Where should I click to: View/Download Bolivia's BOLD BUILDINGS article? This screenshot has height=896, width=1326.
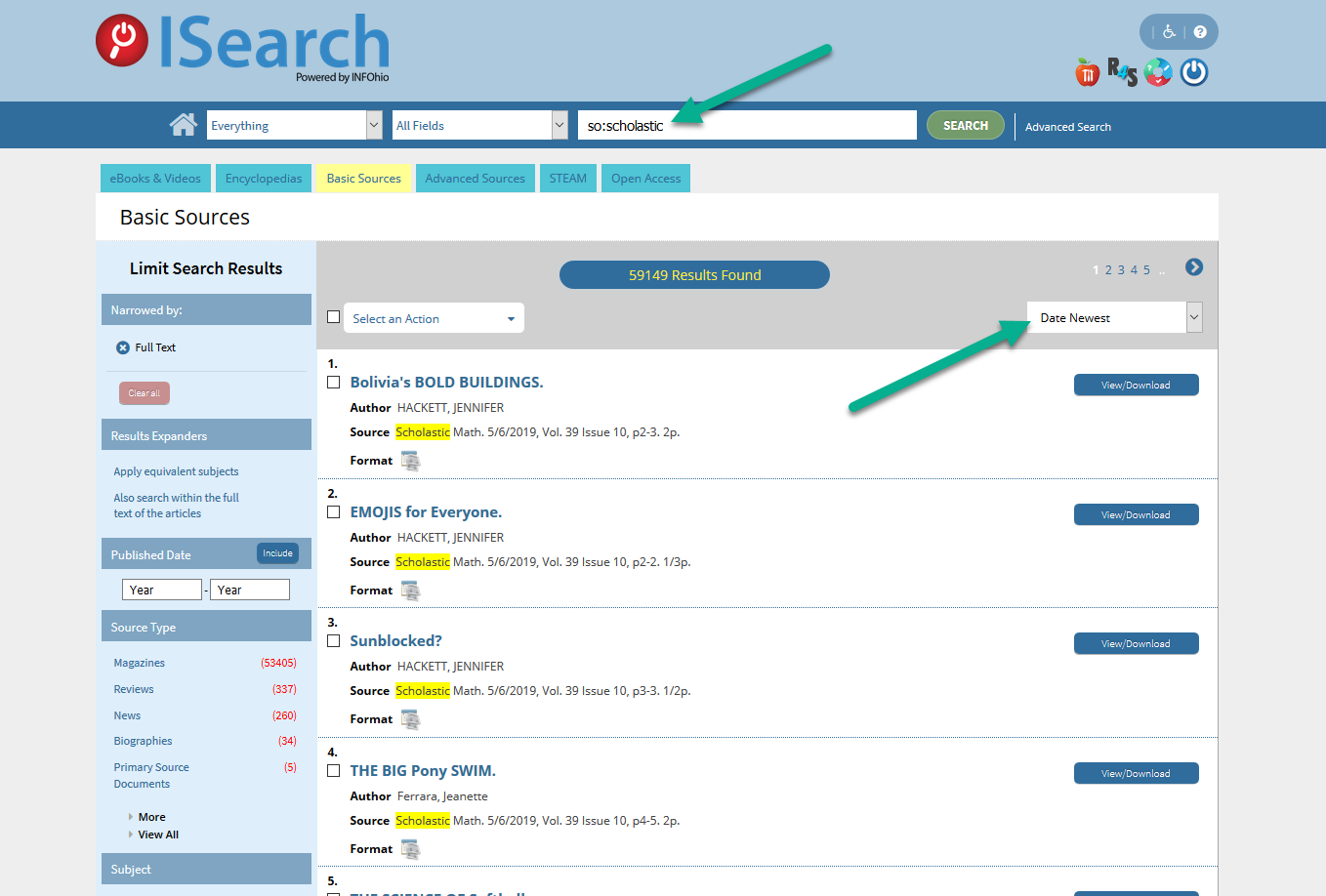[x=1136, y=385]
